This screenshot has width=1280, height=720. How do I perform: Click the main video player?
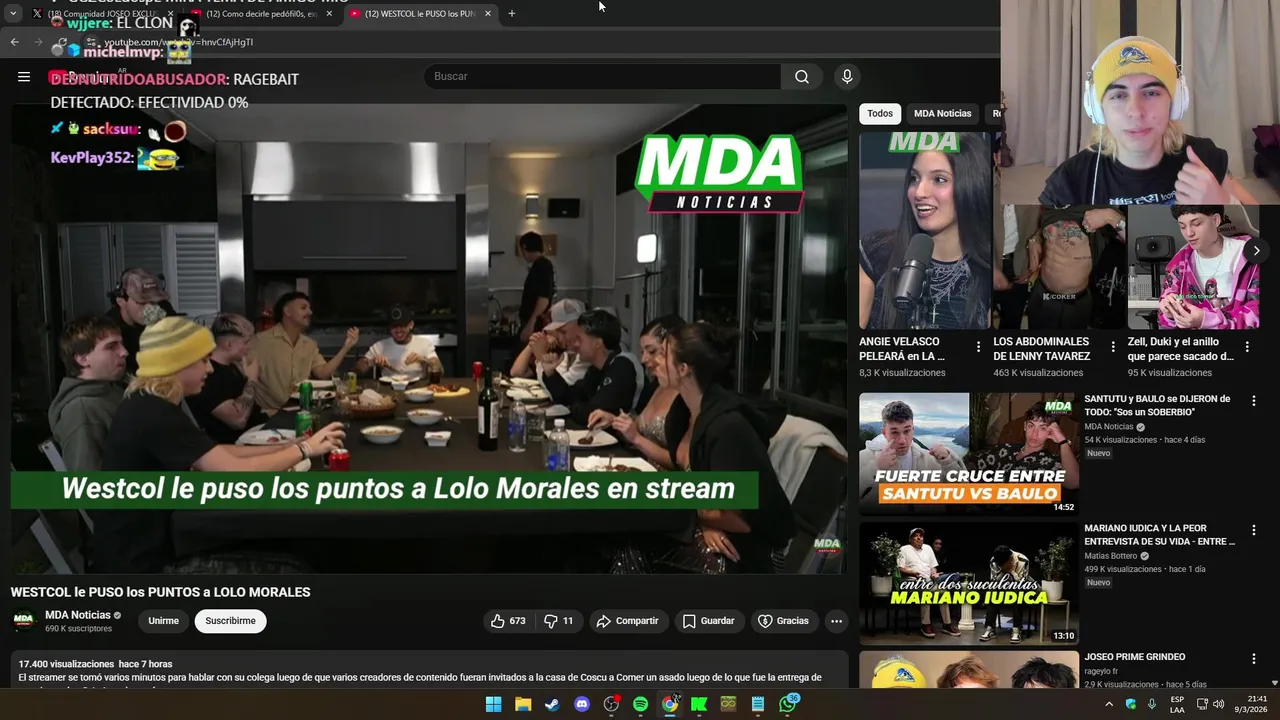tap(429, 338)
